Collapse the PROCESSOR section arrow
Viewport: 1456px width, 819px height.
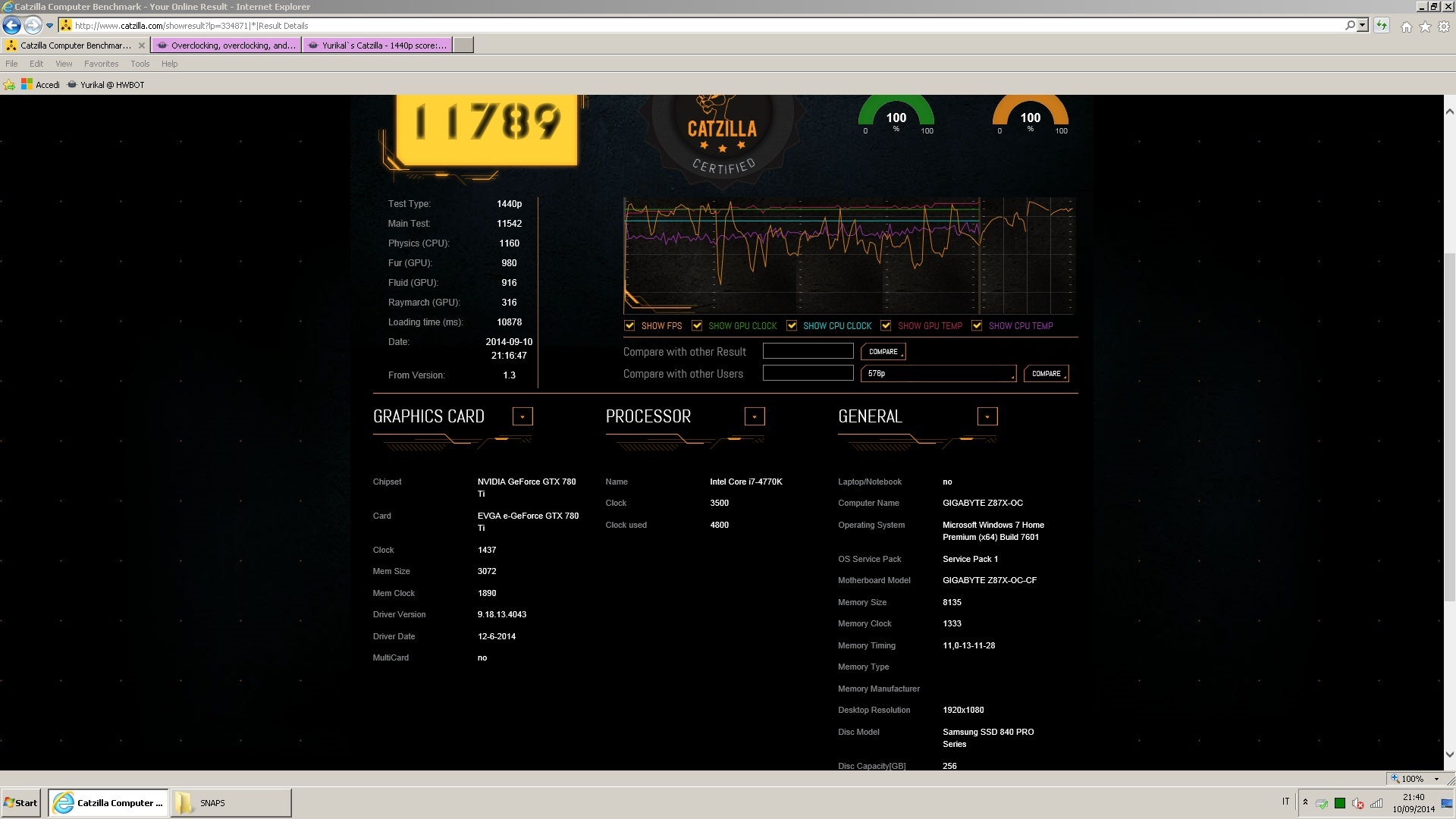tap(755, 416)
